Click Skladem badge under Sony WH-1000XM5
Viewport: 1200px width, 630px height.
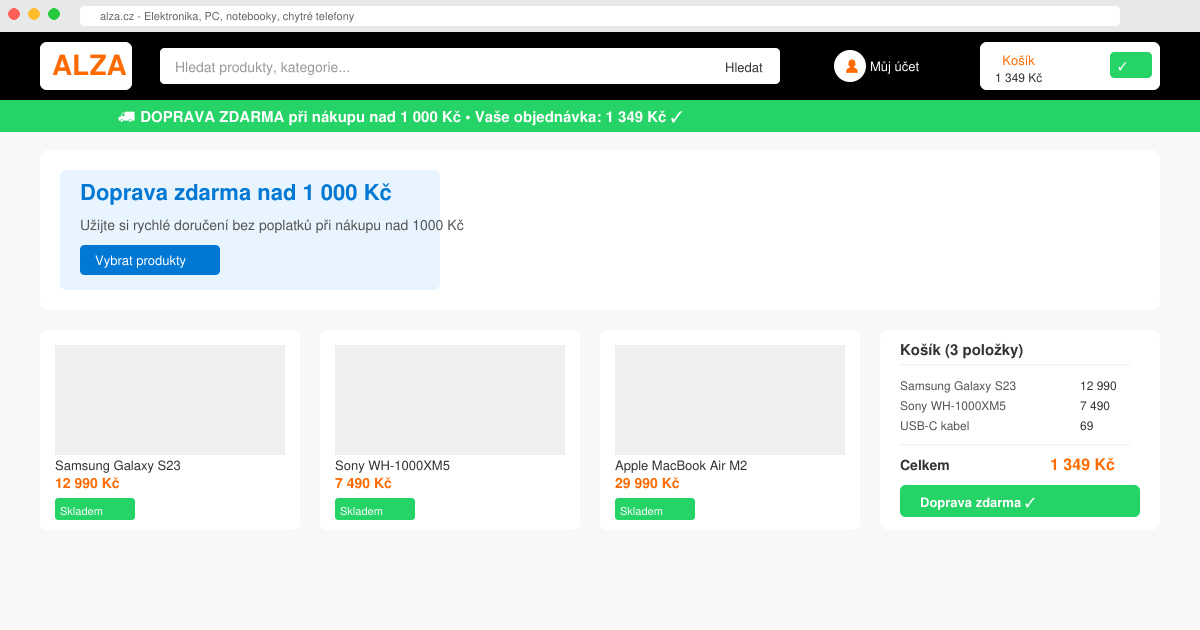tap(375, 509)
